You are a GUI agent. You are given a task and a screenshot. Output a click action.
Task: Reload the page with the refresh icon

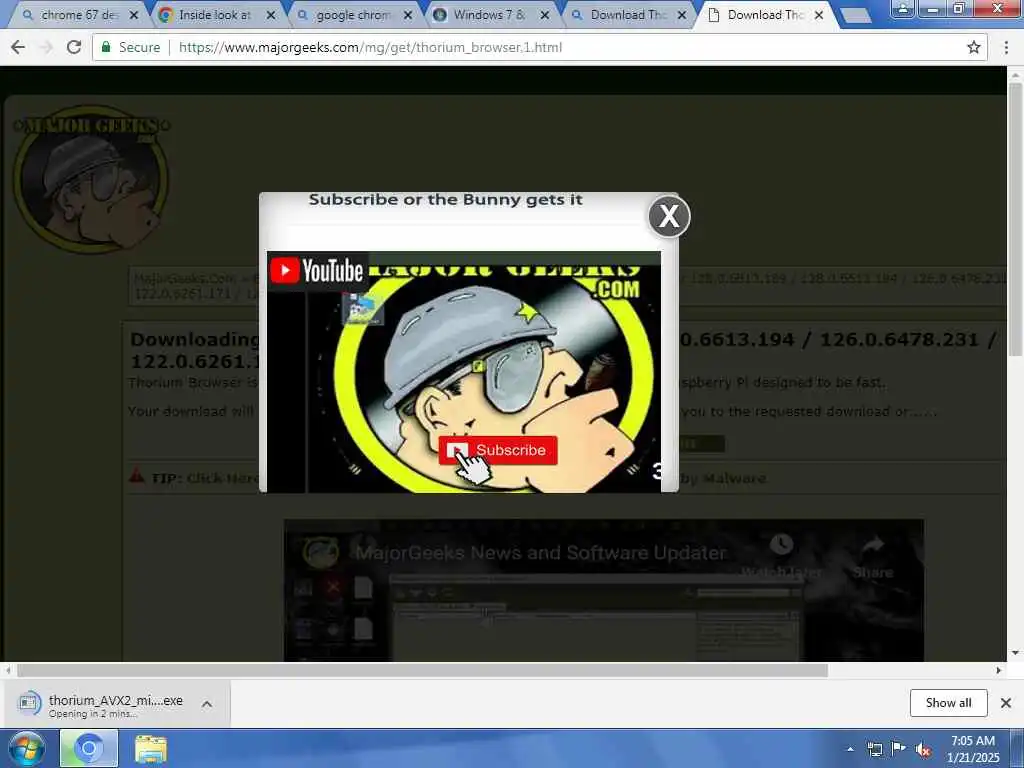[74, 47]
